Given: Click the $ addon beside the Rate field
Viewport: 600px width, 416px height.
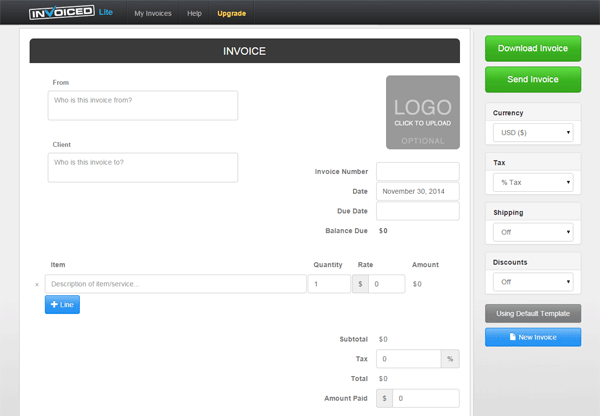Looking at the screenshot, I should tap(360, 284).
